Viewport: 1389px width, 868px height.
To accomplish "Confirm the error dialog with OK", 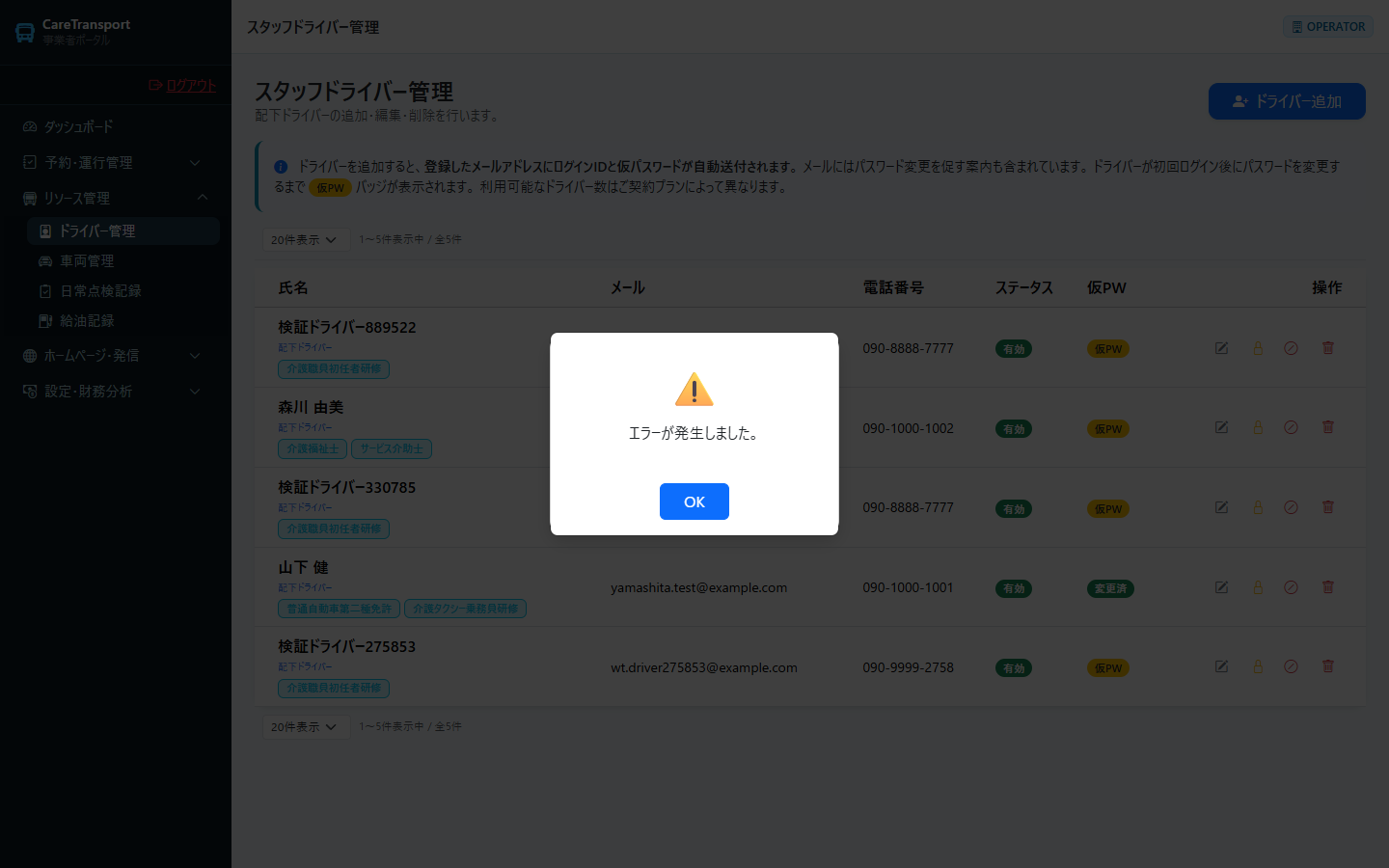I will pyautogui.click(x=694, y=502).
